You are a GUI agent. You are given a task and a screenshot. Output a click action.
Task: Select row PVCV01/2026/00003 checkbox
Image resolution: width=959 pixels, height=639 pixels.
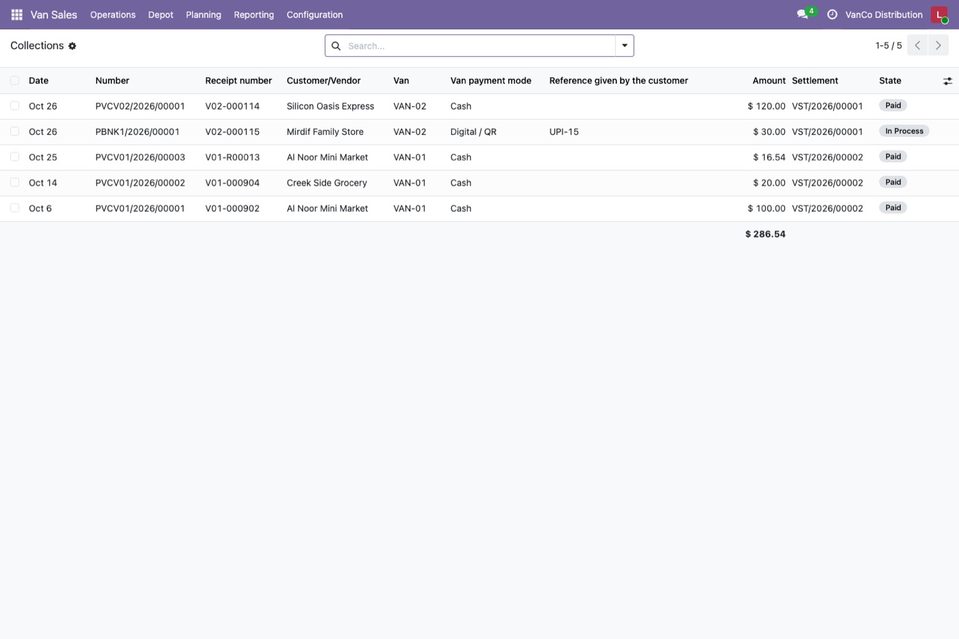(x=15, y=157)
